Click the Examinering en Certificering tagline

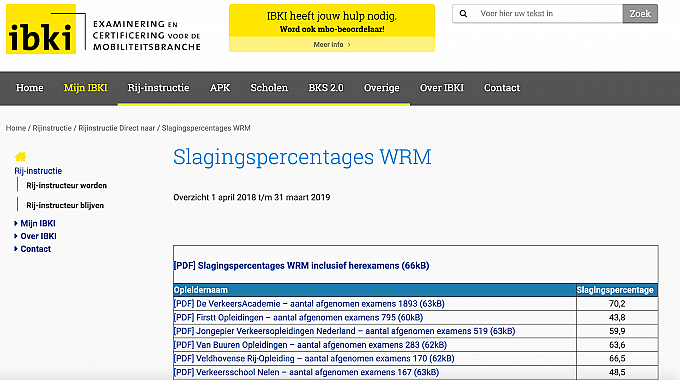(147, 35)
